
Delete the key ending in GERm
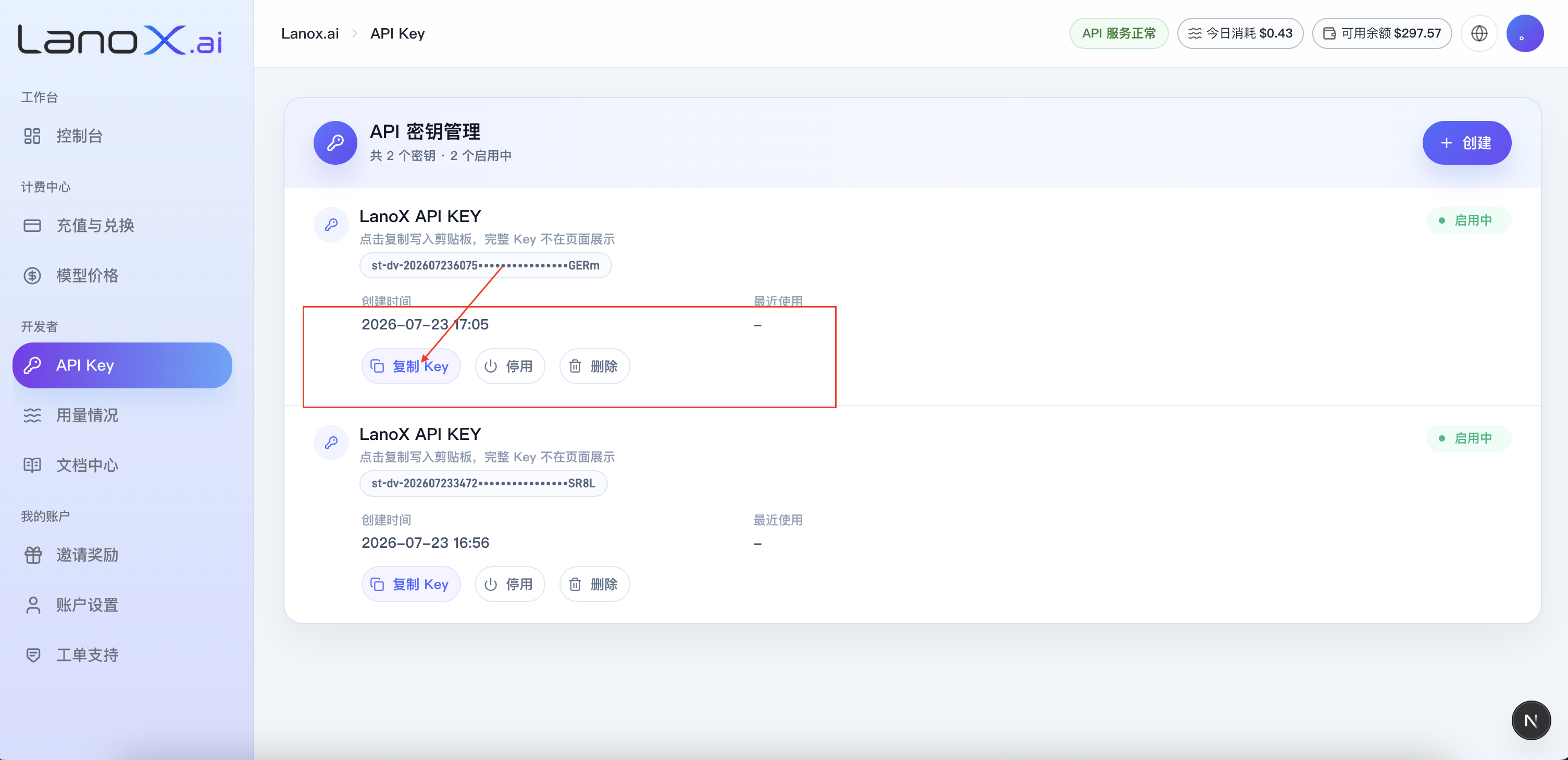coord(594,366)
